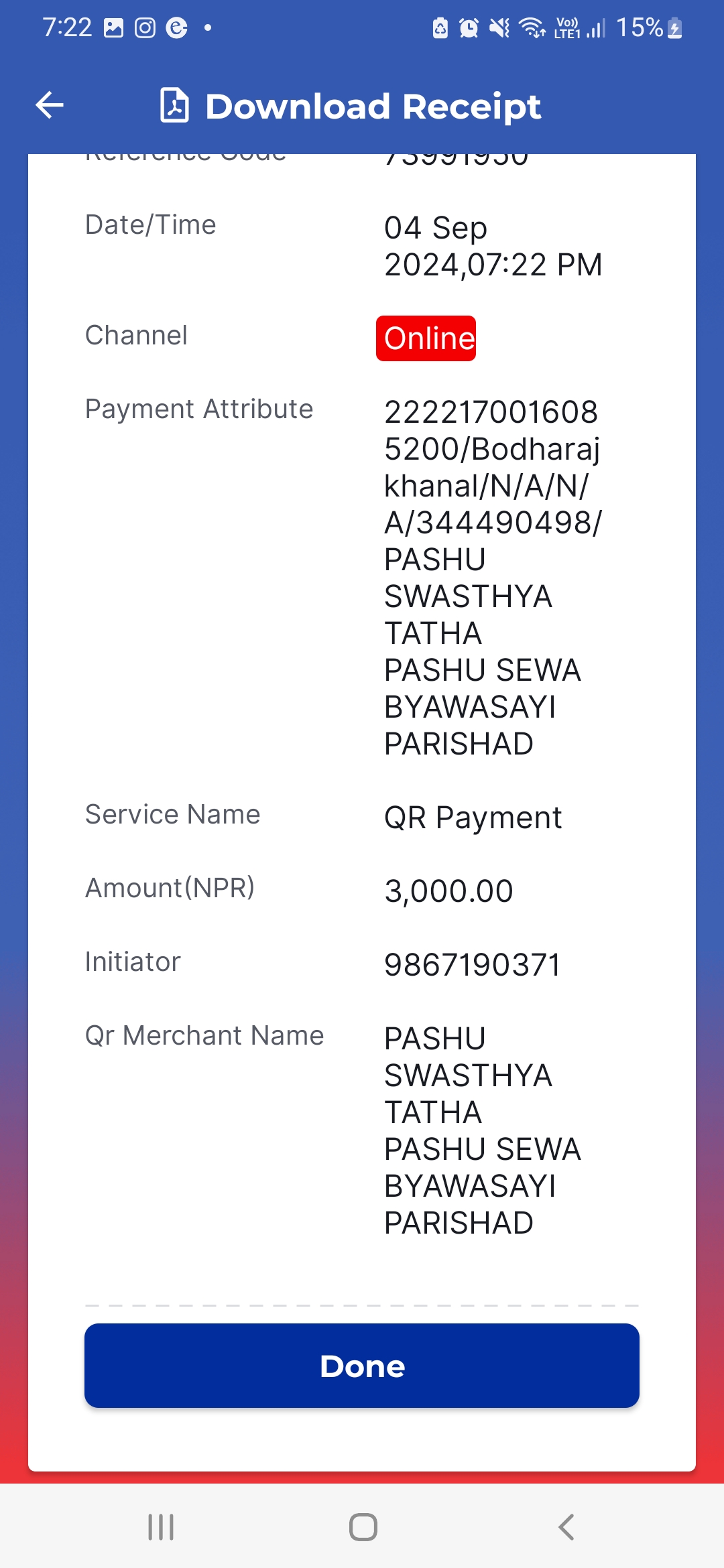Tap the Date/Time value 04 Sep 2024

coord(493,246)
